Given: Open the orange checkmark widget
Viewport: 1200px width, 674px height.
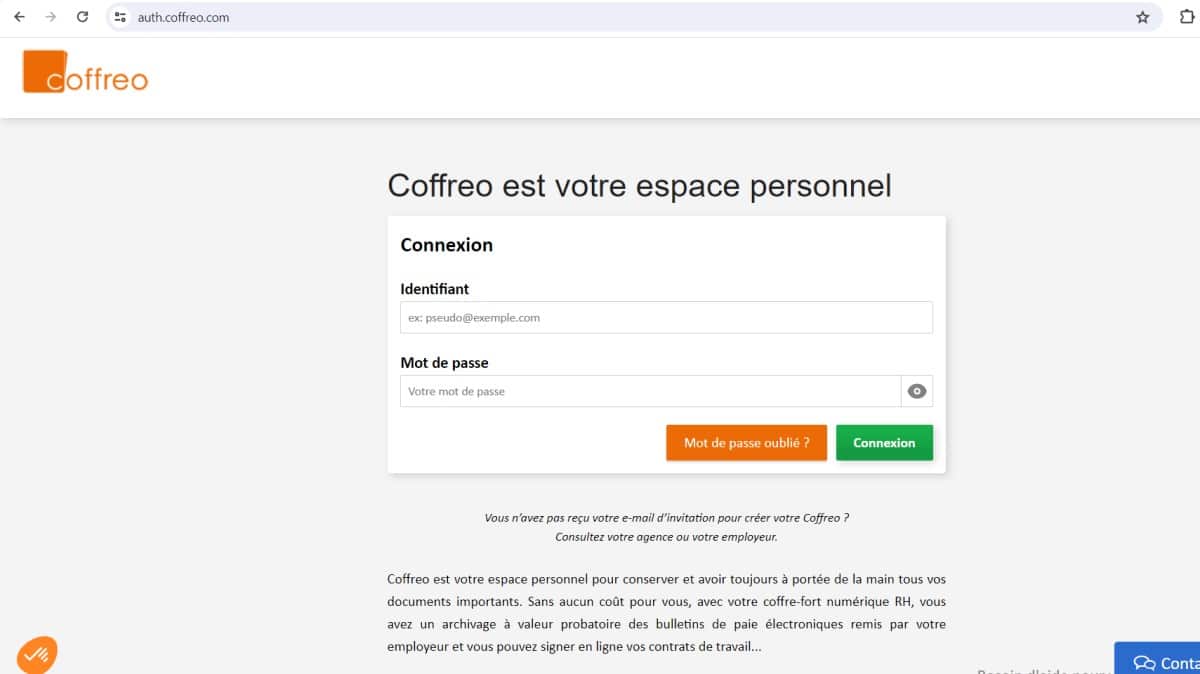Looking at the screenshot, I should coord(37,655).
